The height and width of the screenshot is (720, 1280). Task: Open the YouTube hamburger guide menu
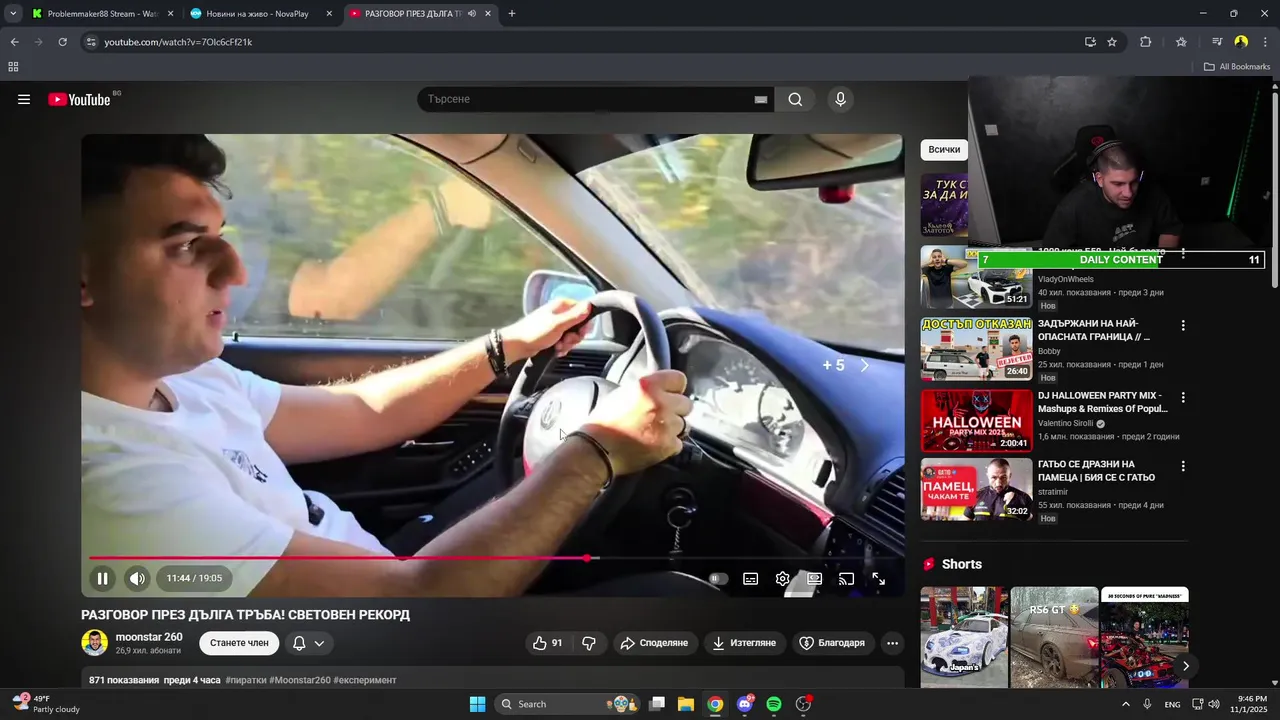point(24,99)
